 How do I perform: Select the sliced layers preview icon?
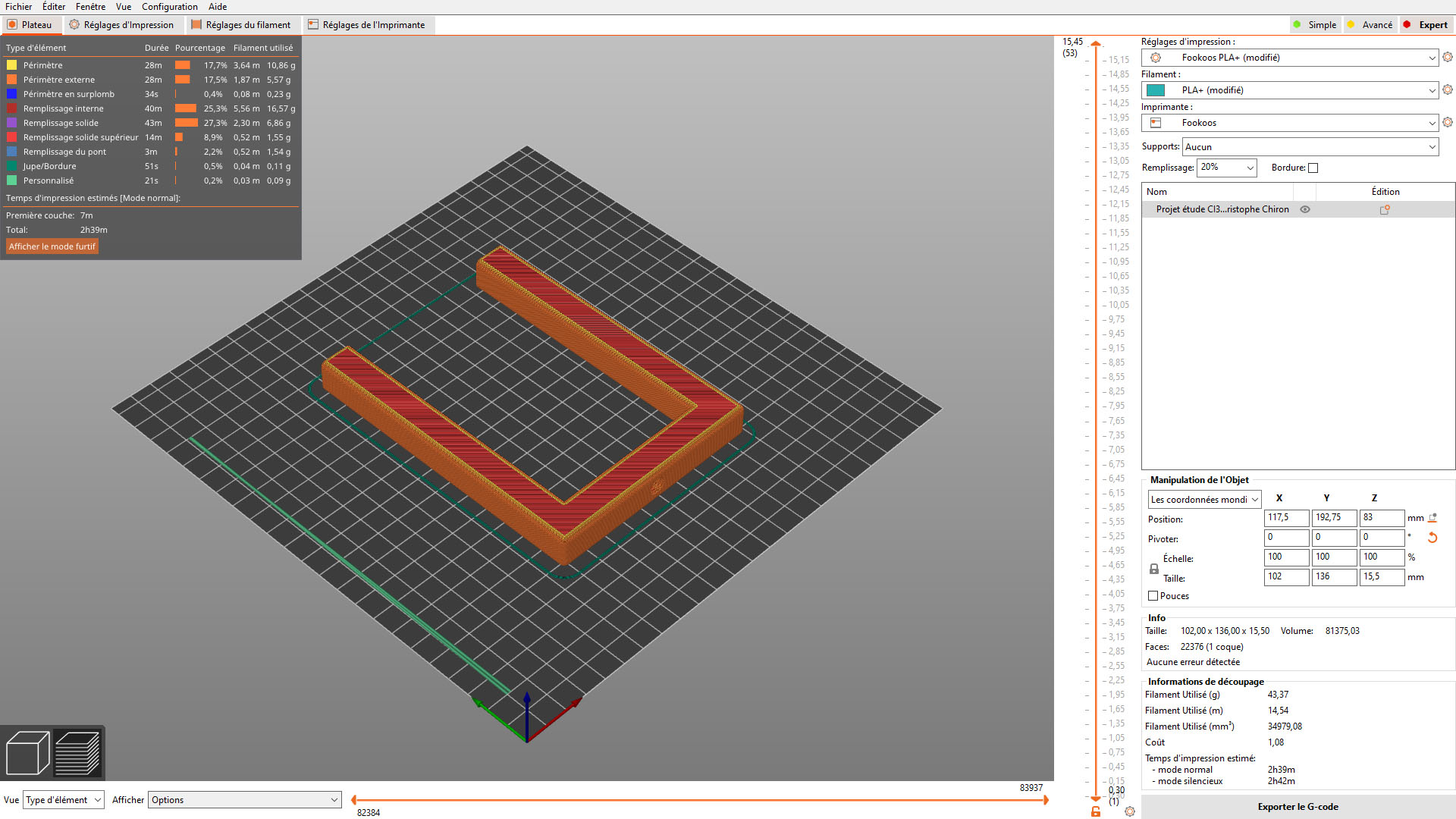tap(77, 752)
